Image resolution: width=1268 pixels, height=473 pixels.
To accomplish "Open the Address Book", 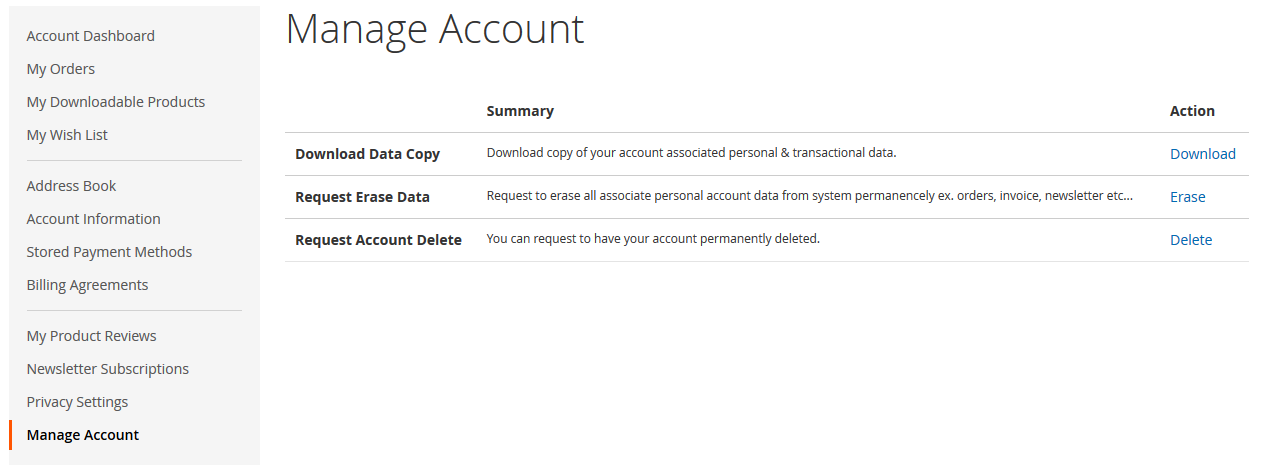I will pyautogui.click(x=71, y=186).
